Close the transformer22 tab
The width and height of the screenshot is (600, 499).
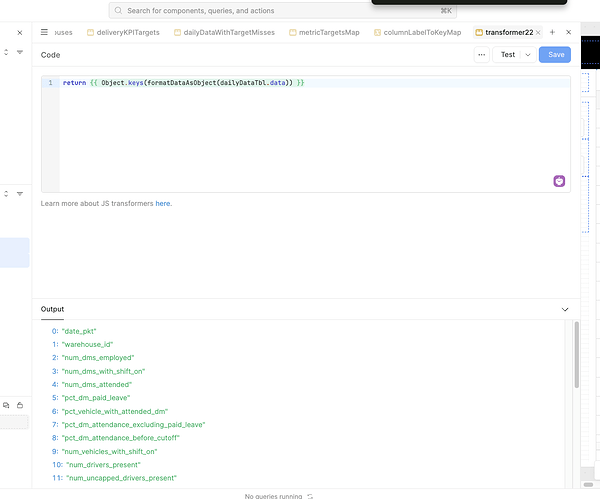[538, 33]
